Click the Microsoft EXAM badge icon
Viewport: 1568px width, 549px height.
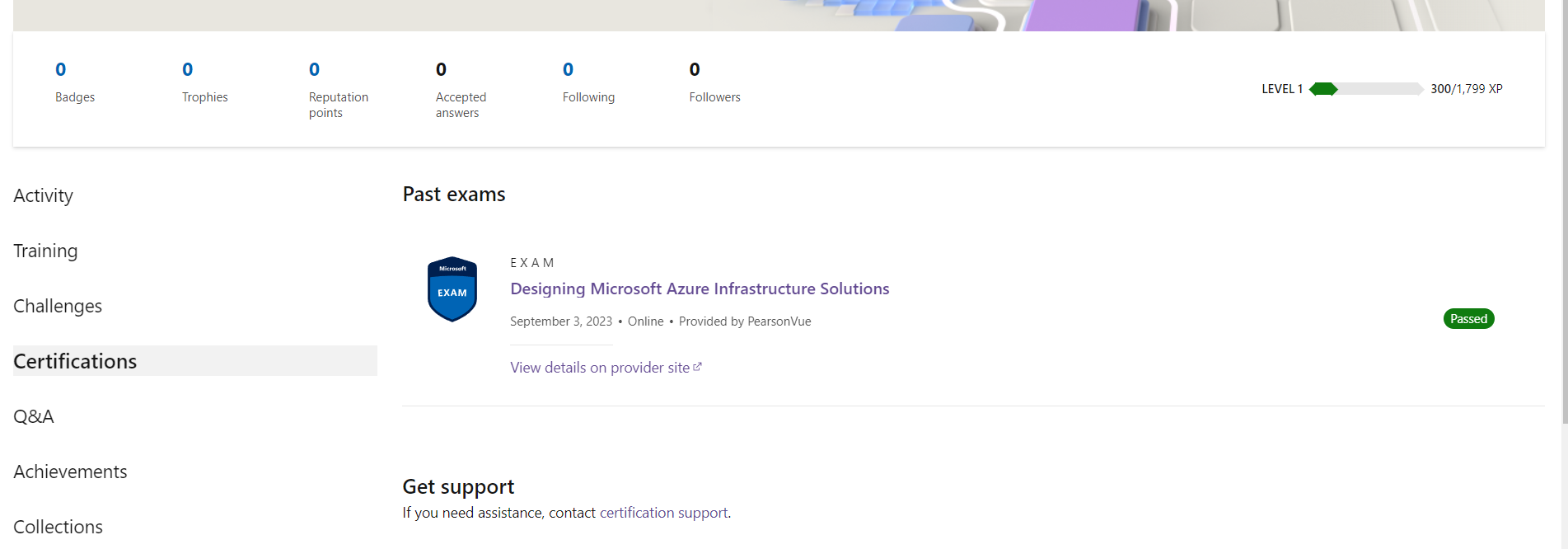[452, 289]
